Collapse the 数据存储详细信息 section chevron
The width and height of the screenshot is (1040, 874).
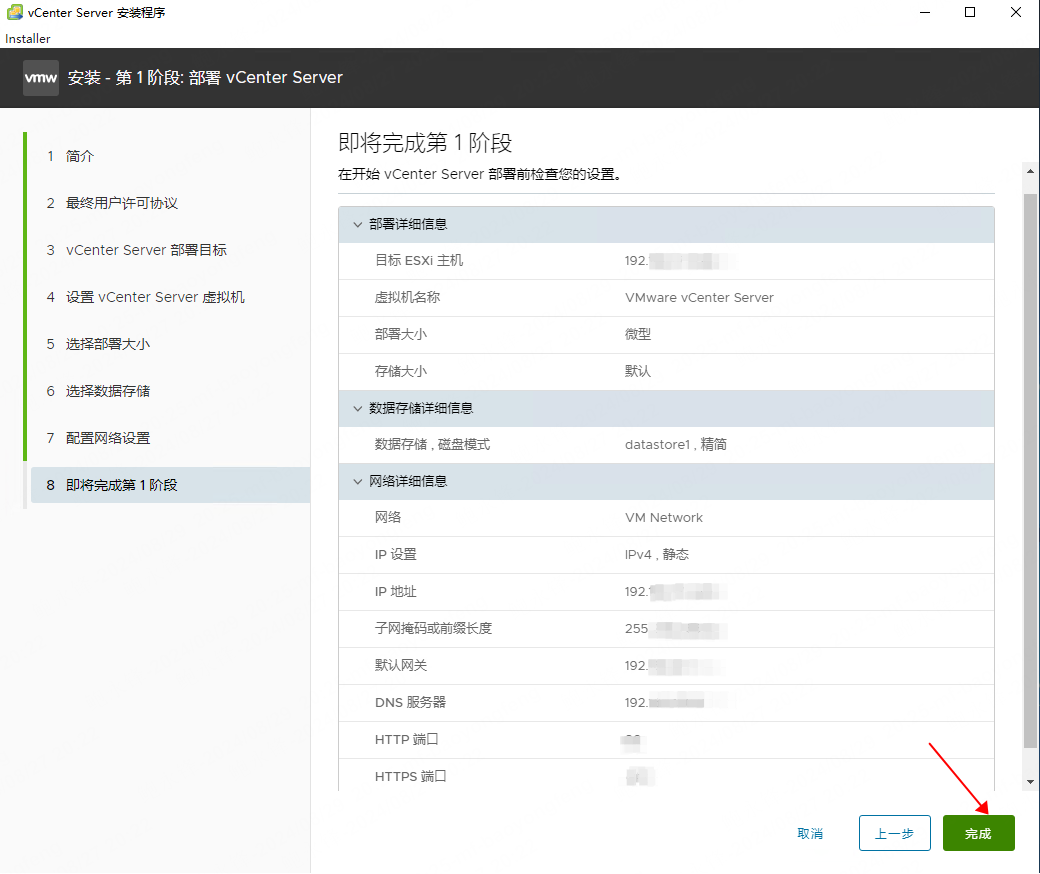click(x=358, y=408)
